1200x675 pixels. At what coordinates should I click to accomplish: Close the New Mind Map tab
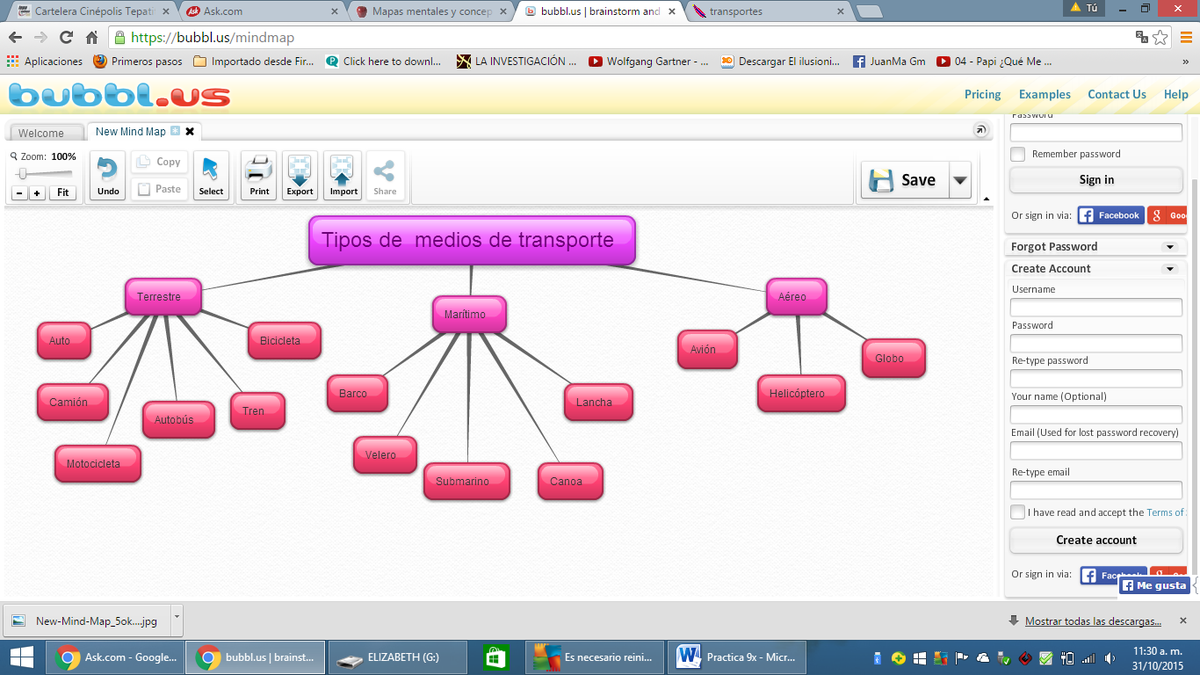(190, 131)
